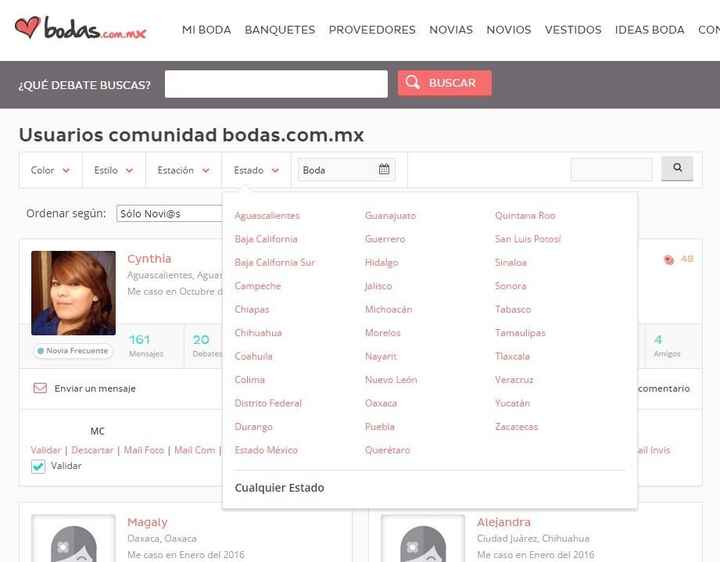Select Aguascalientes state

point(267,215)
